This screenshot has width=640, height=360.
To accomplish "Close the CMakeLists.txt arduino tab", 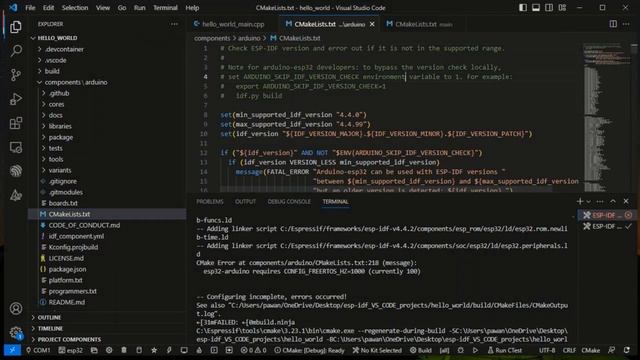I will point(372,24).
